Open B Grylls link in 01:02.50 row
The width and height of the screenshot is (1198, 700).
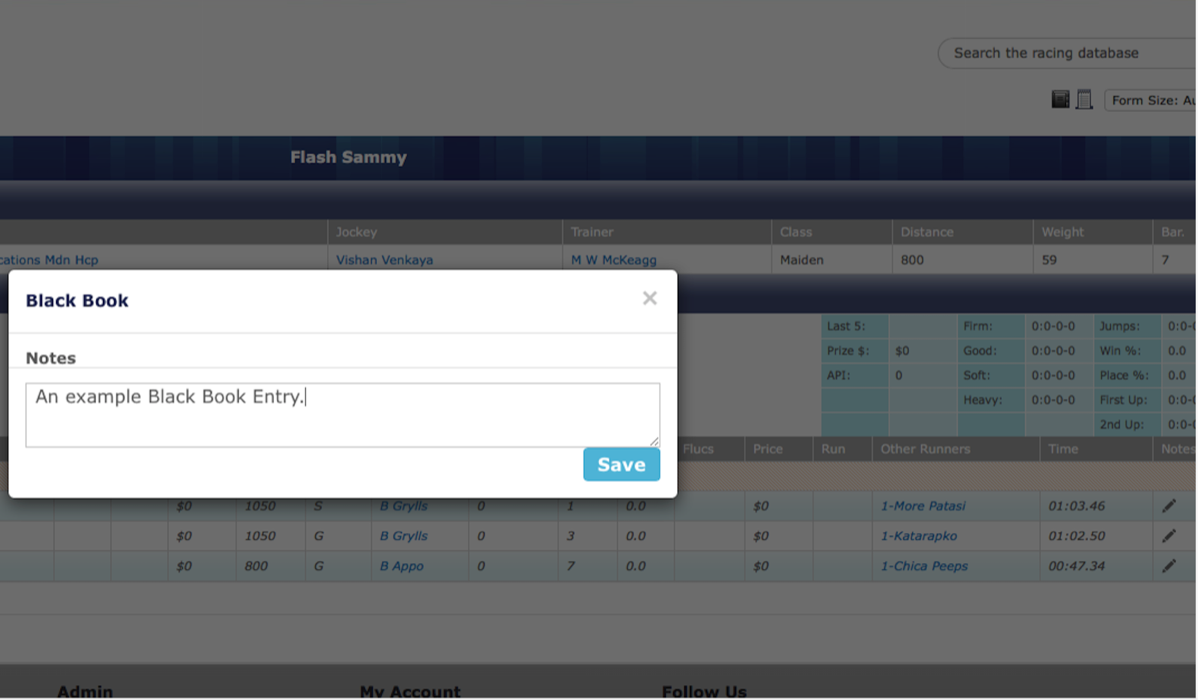click(x=403, y=536)
